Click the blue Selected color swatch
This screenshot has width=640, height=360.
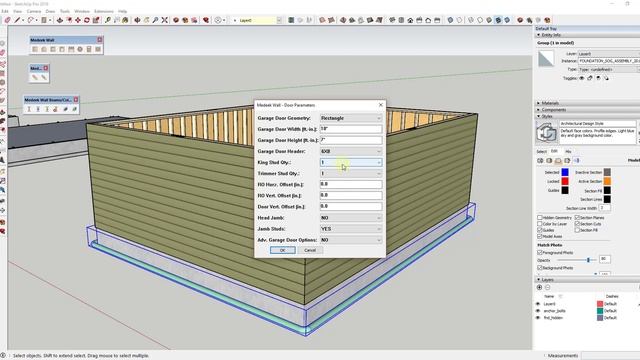click(565, 172)
